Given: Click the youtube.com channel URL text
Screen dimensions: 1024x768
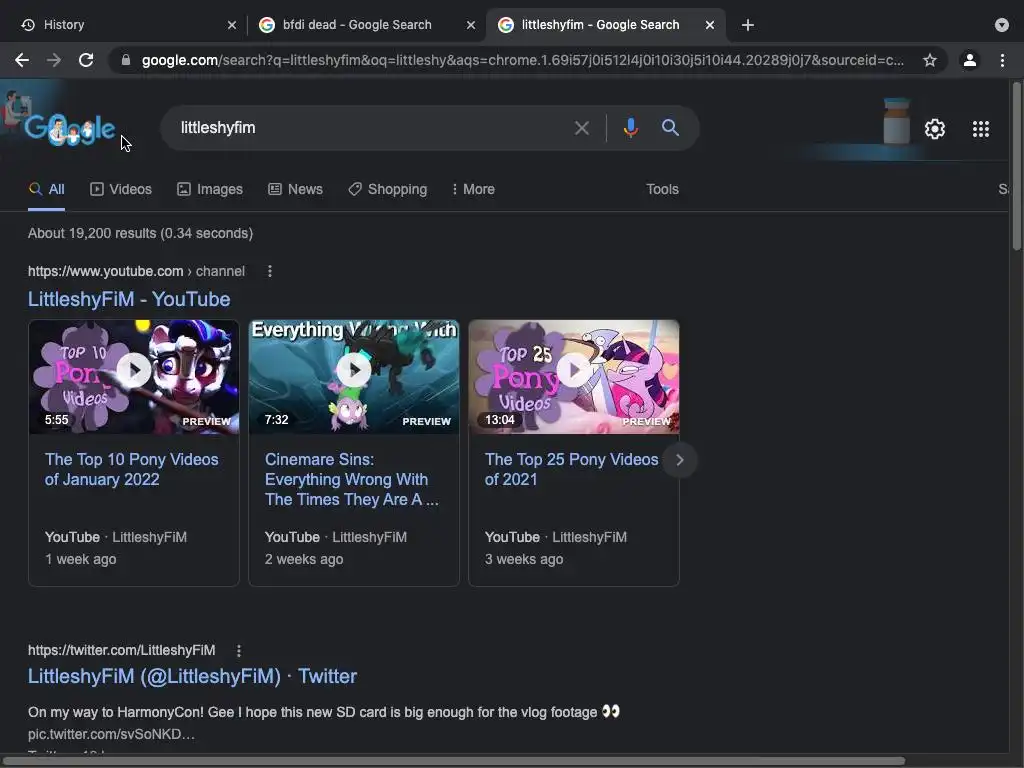Looking at the screenshot, I should click(x=136, y=271).
